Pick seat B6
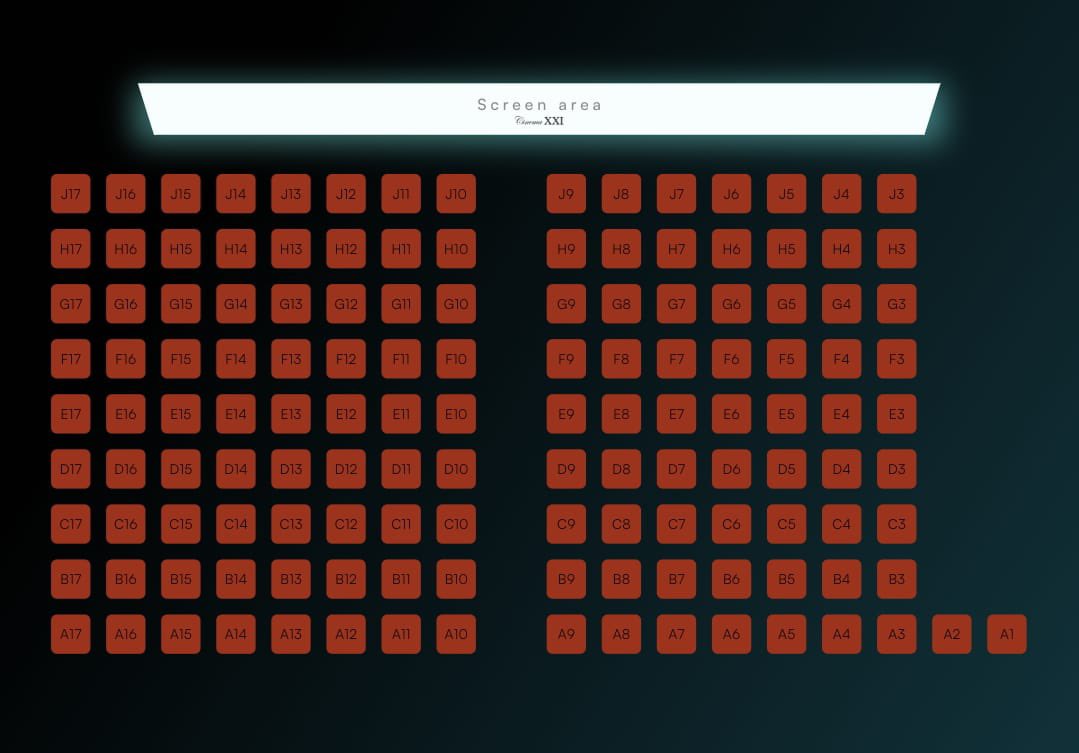This screenshot has width=1079, height=753. [x=731, y=579]
